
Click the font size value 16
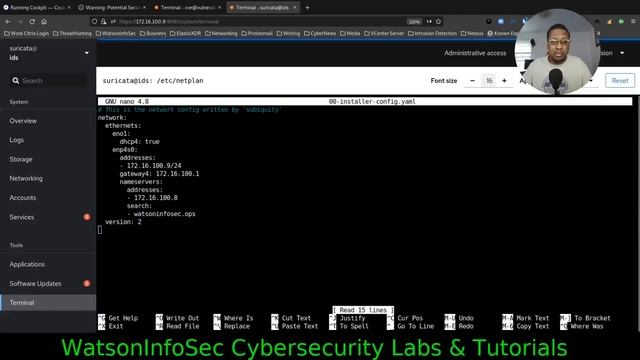[x=489, y=80]
